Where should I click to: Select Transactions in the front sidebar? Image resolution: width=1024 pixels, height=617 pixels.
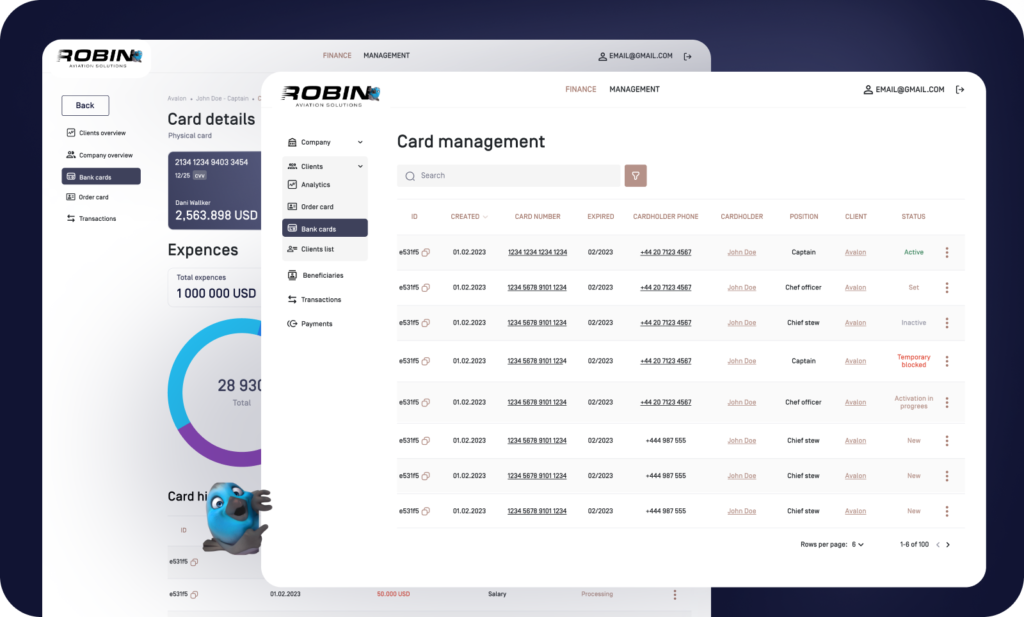[x=321, y=300]
